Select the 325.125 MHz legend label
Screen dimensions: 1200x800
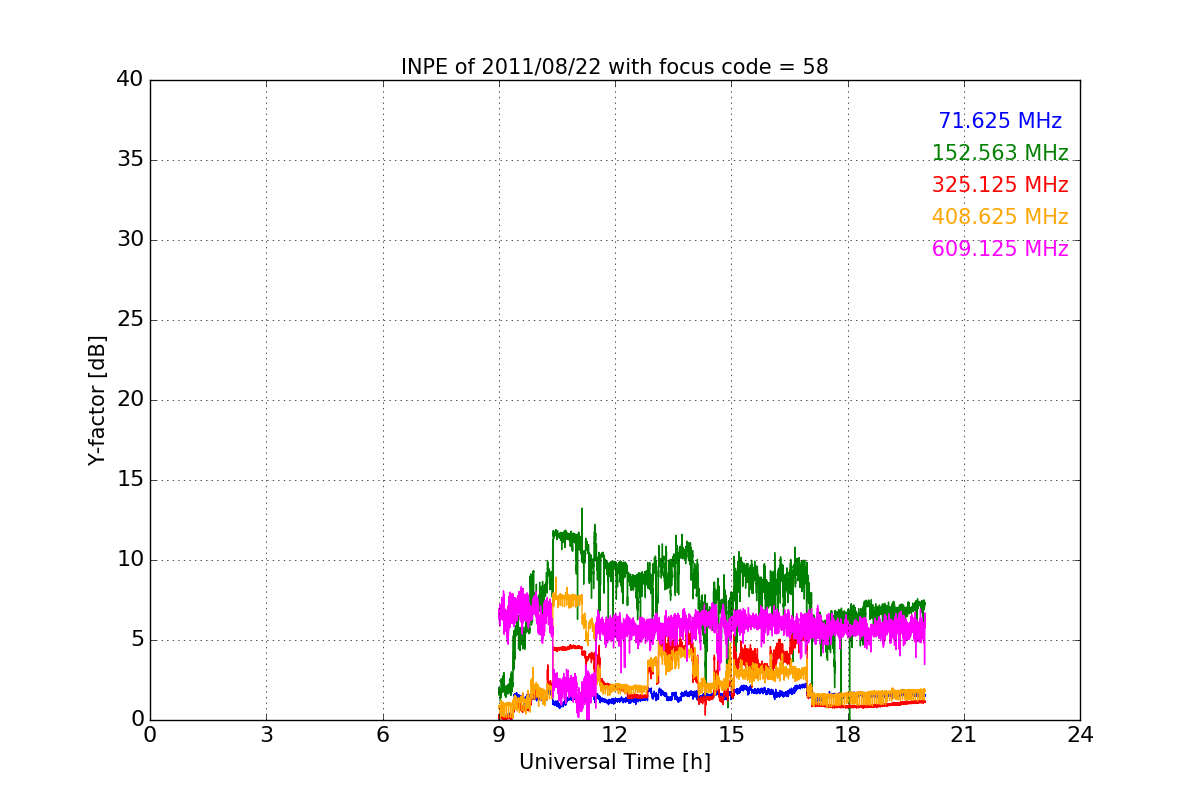coord(1000,185)
